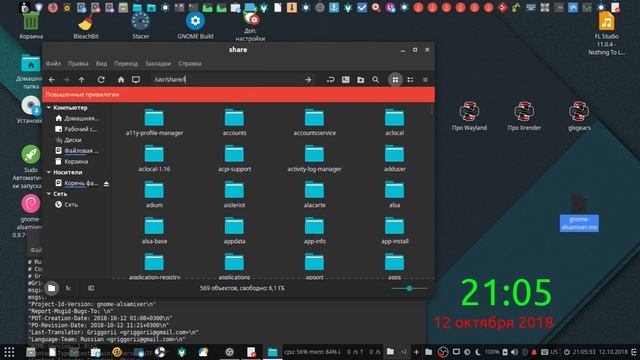Select the app-info folder
This screenshot has height=360, width=640.
(x=314, y=231)
